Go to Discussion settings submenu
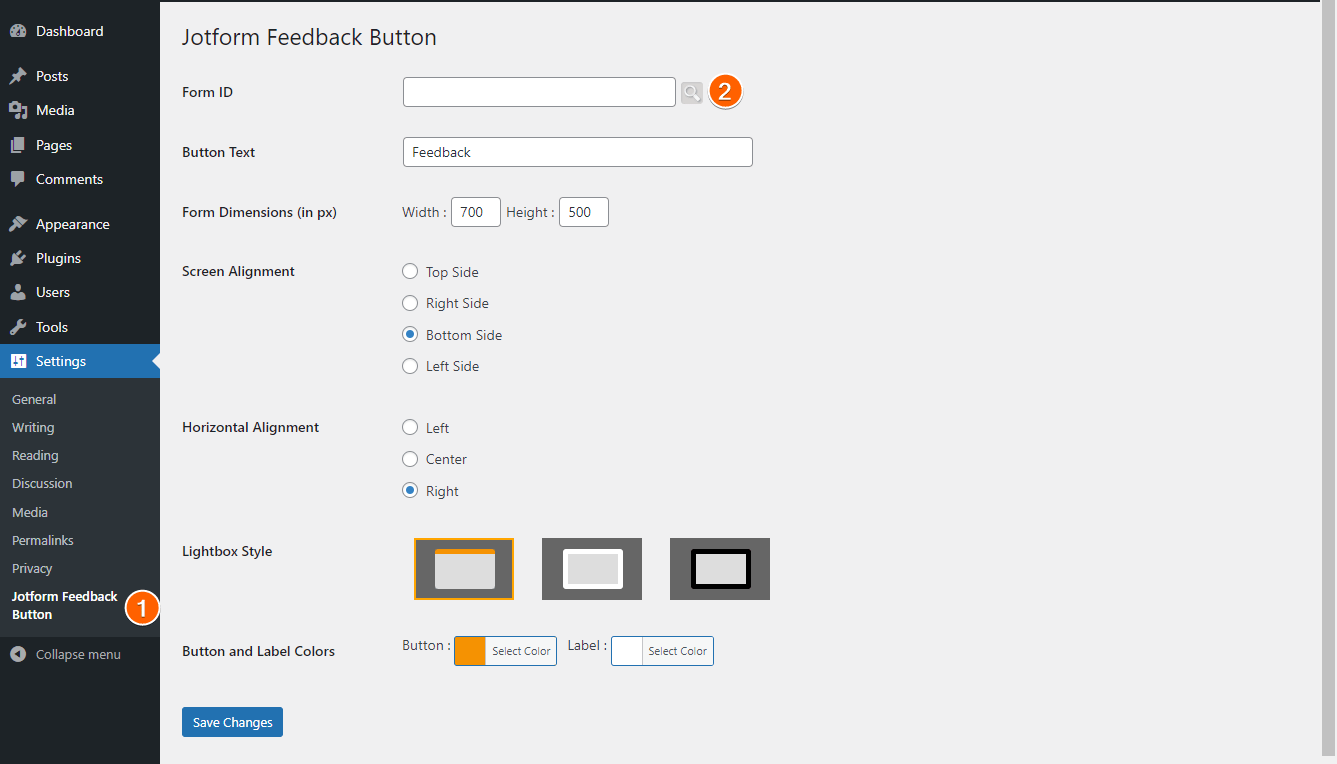Screen dimensions: 1337x764 [x=42, y=483]
